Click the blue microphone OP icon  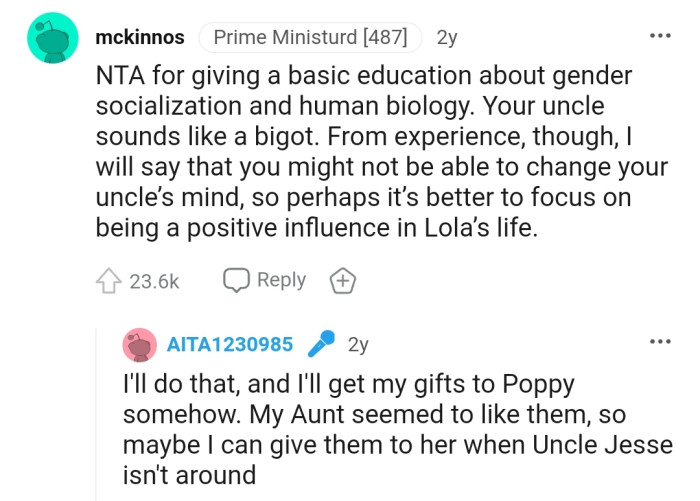pos(321,345)
